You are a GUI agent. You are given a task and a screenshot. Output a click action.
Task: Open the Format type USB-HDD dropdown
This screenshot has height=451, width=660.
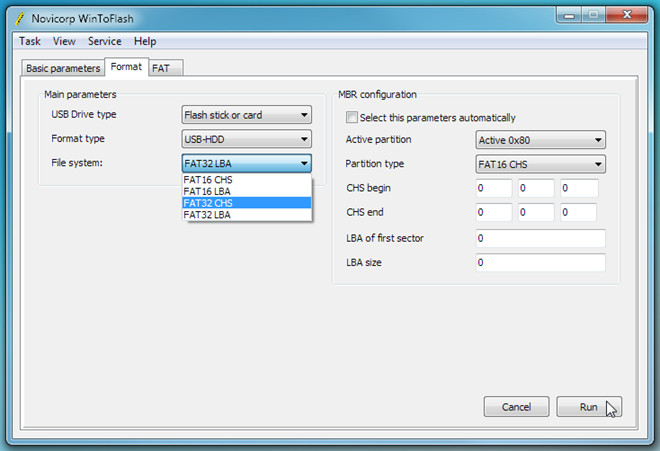coord(247,139)
